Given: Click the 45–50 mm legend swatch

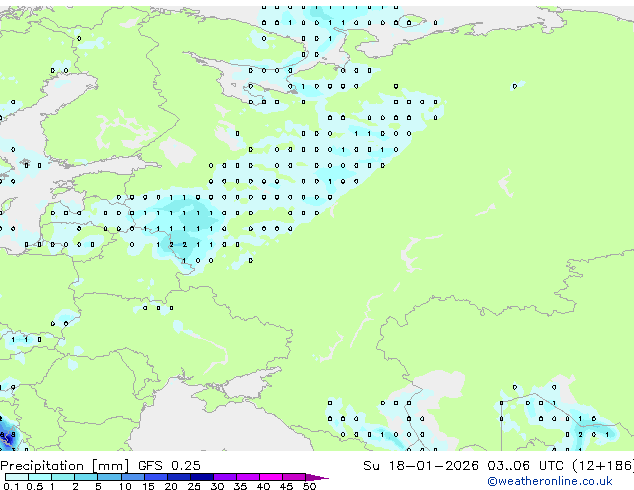Looking at the screenshot, I should (x=294, y=477).
